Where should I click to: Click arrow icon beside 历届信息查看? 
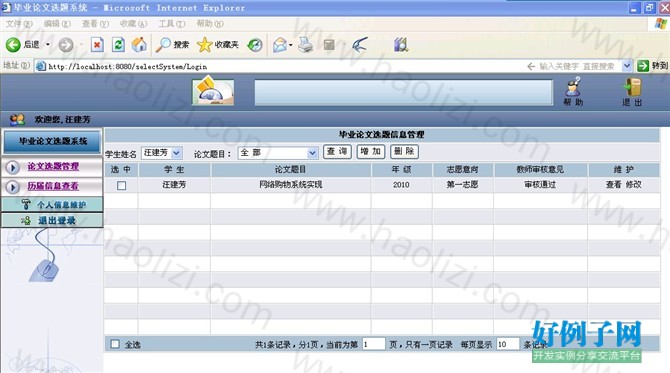tap(13, 187)
